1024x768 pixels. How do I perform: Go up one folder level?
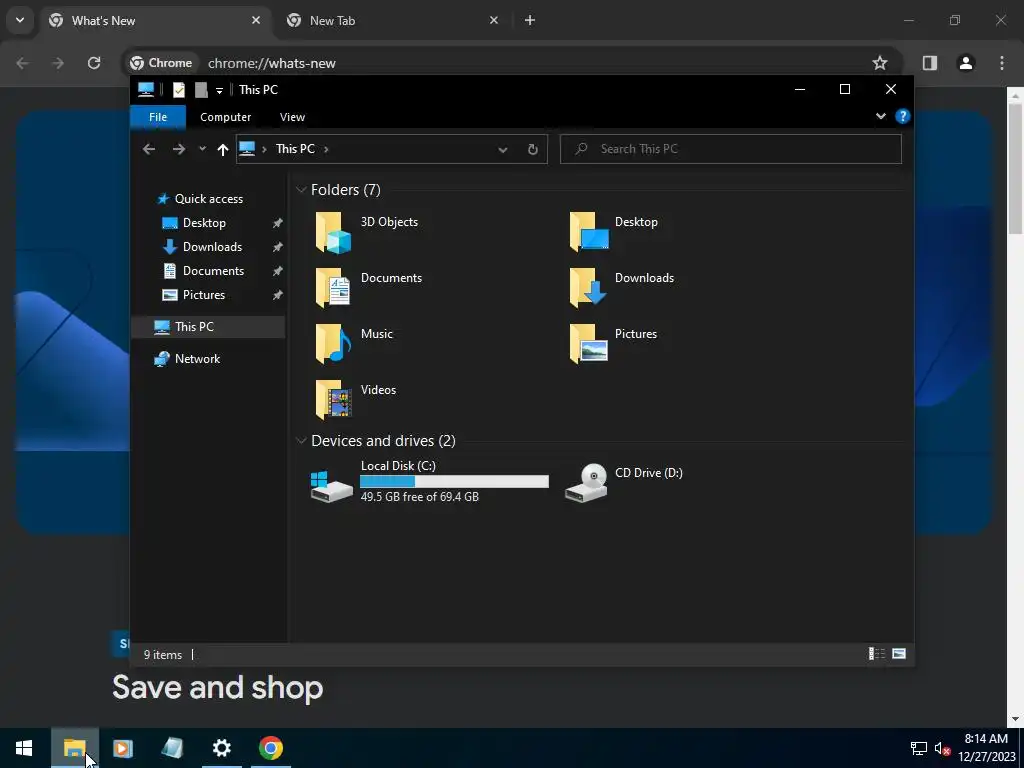(223, 149)
